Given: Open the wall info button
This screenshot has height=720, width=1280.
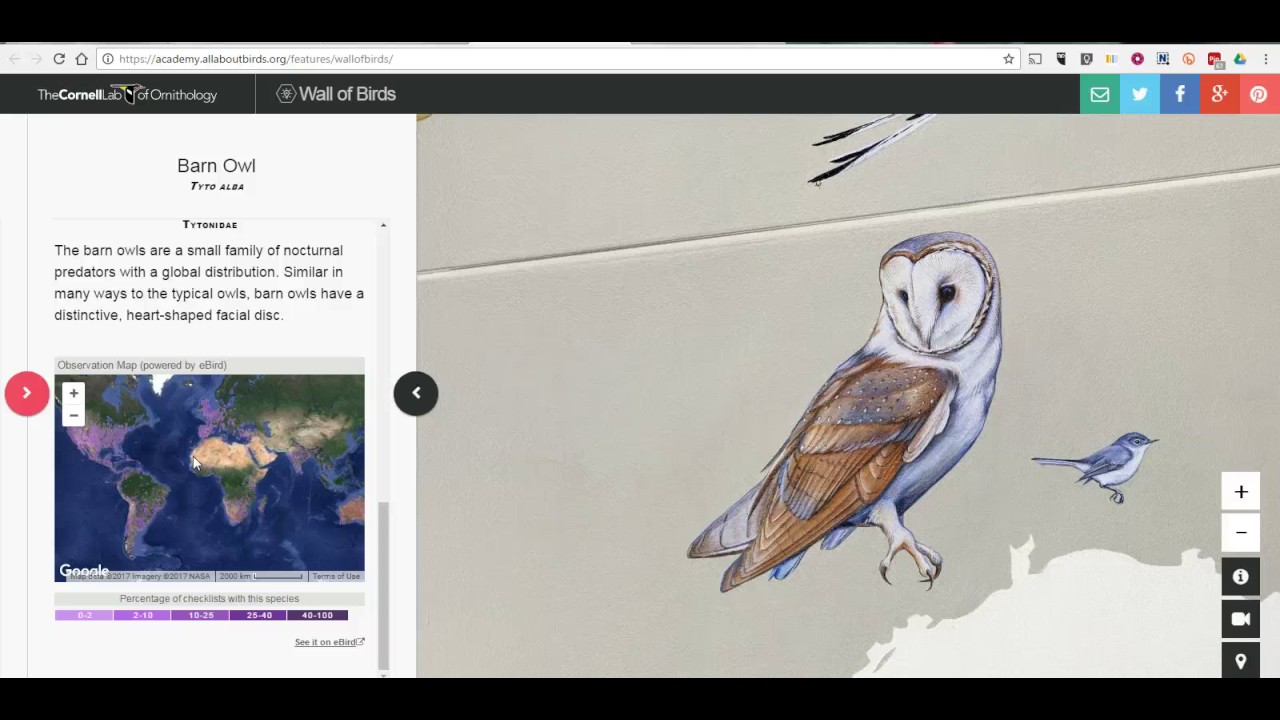Looking at the screenshot, I should [x=1241, y=577].
